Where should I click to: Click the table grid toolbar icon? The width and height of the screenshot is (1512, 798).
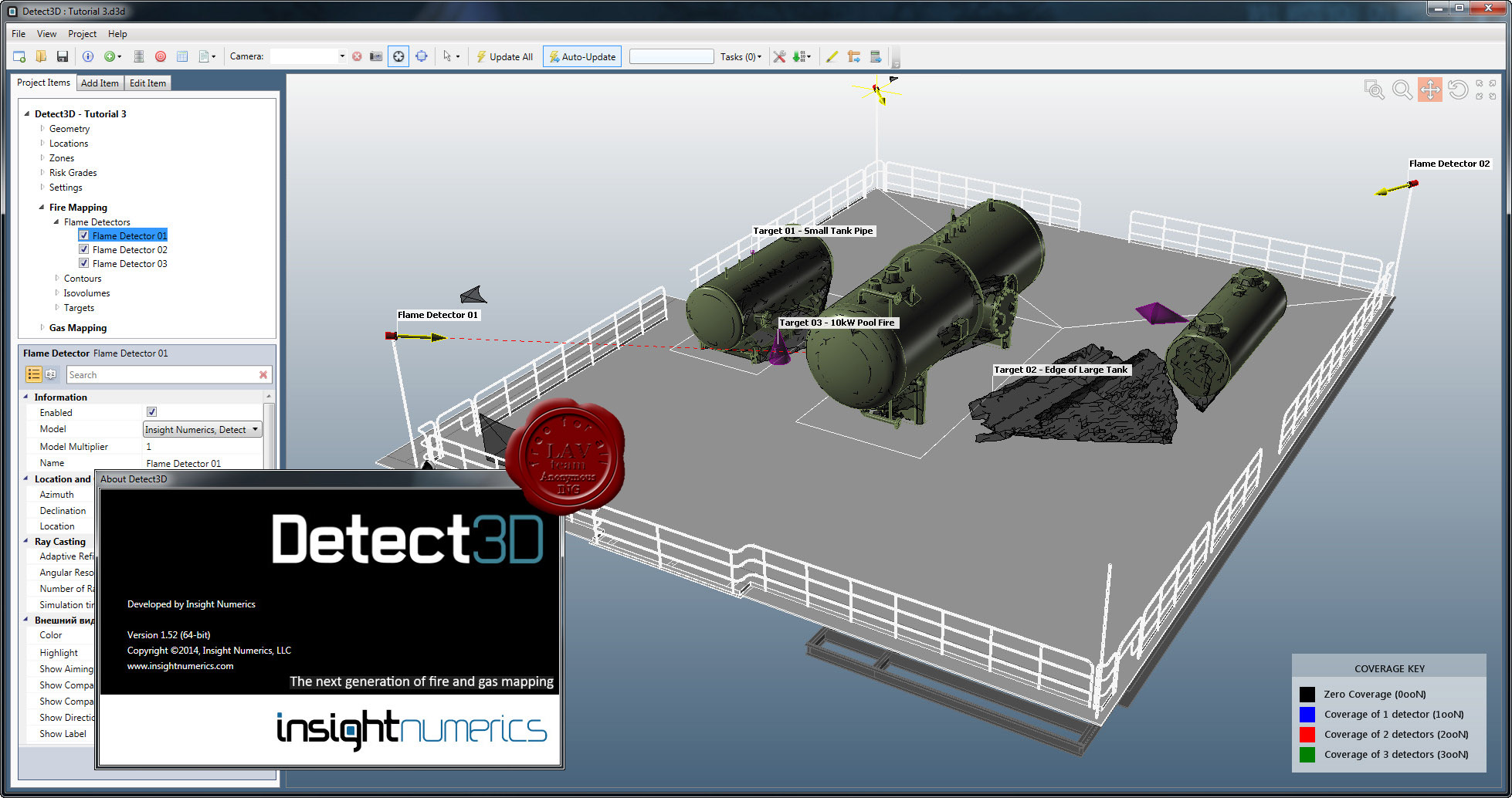tap(182, 56)
